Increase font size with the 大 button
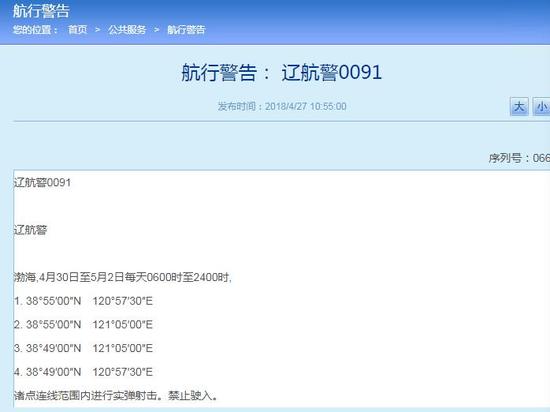The width and height of the screenshot is (550, 412). click(x=519, y=106)
